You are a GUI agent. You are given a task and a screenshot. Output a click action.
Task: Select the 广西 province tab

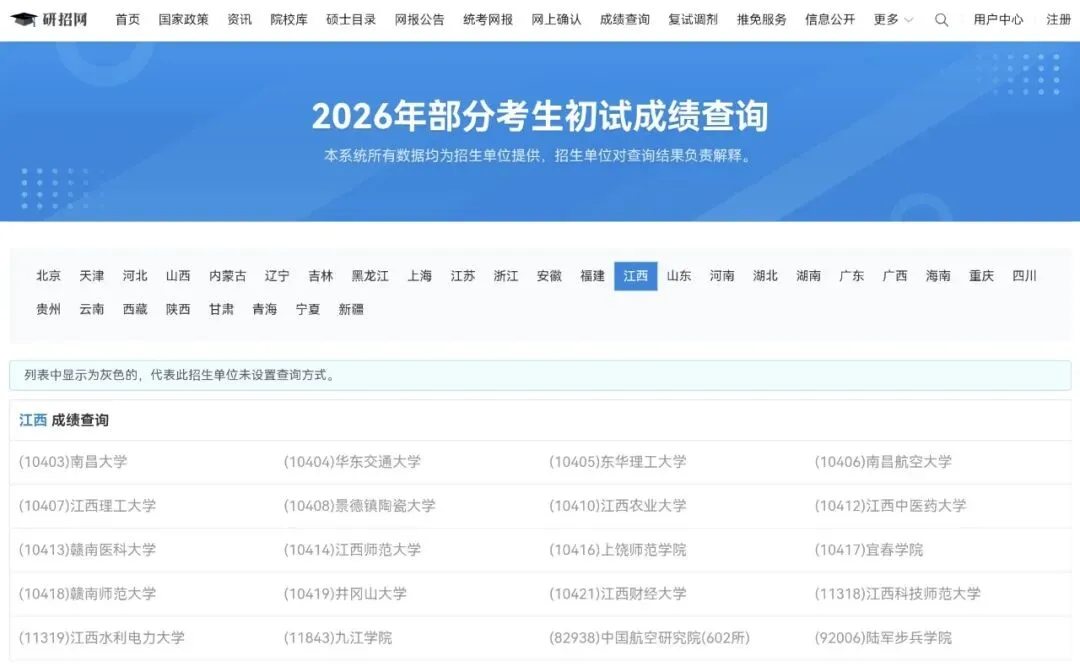[x=895, y=276]
